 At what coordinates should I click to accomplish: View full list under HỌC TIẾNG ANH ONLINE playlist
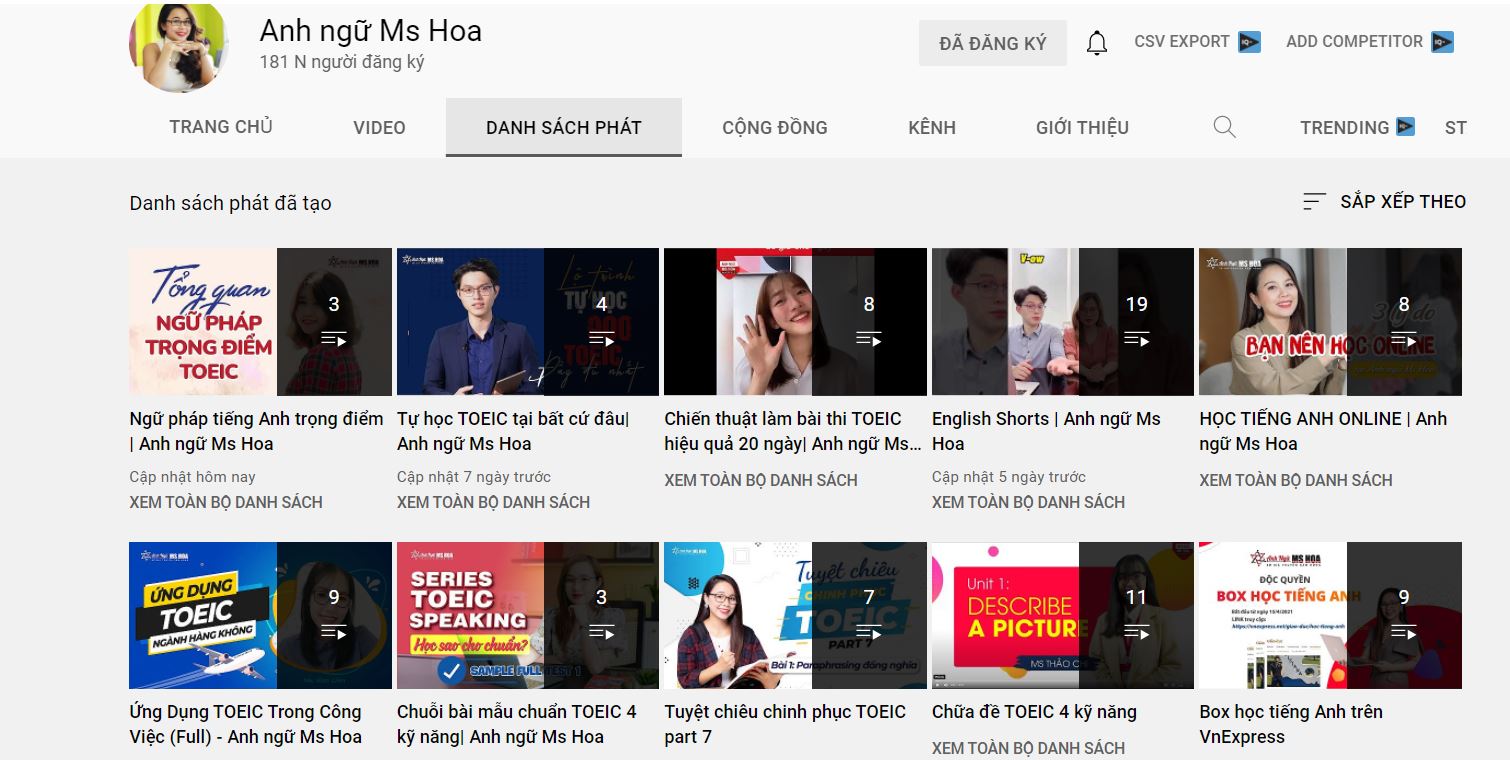(x=1296, y=480)
